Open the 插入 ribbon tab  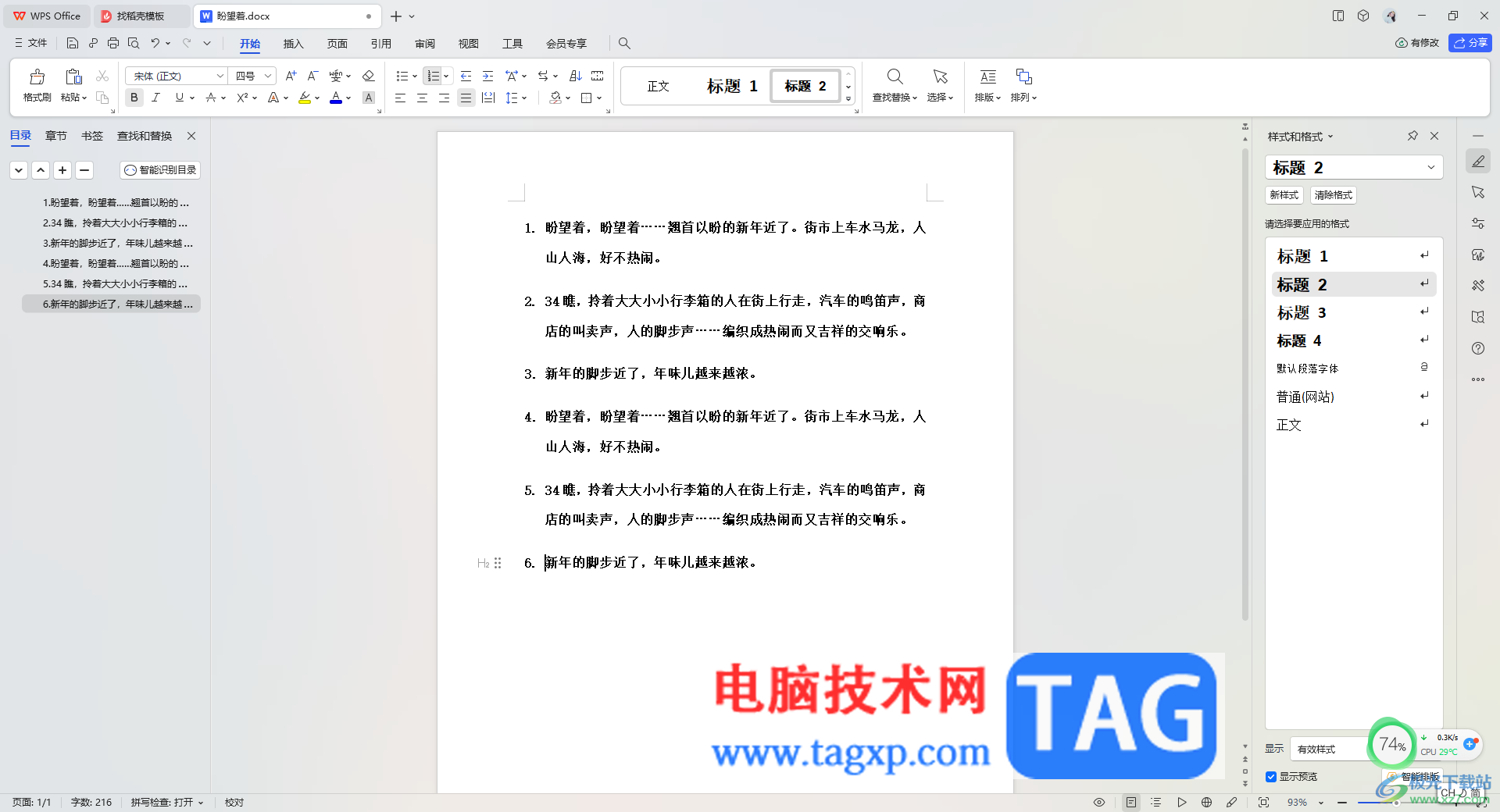click(x=293, y=44)
